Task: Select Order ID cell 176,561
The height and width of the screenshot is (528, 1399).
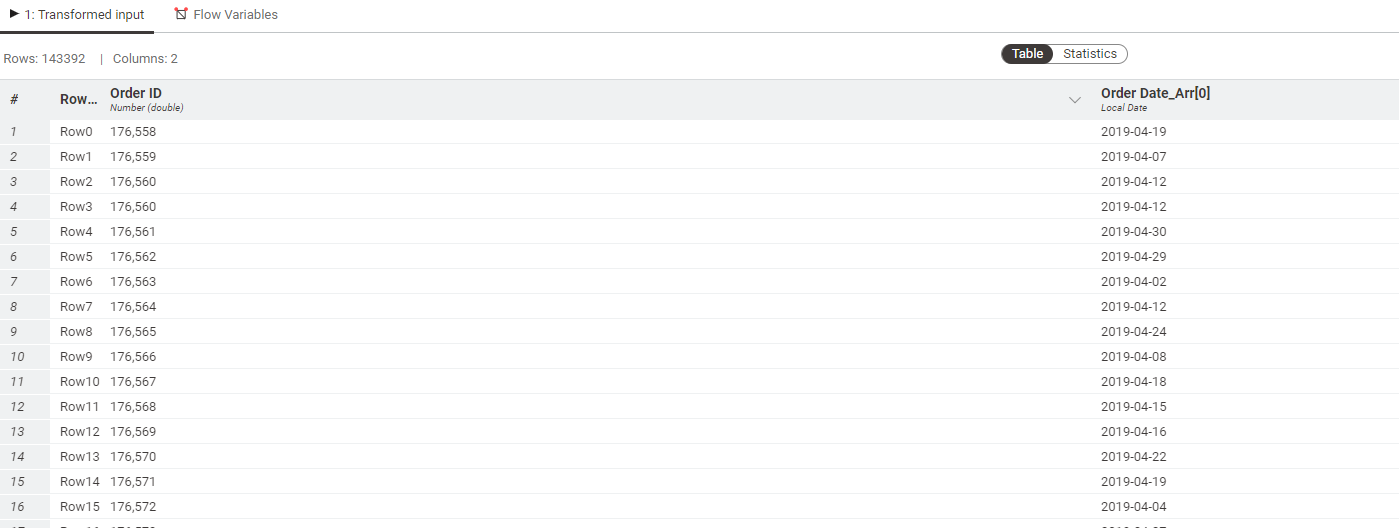Action: pyautogui.click(x=133, y=232)
